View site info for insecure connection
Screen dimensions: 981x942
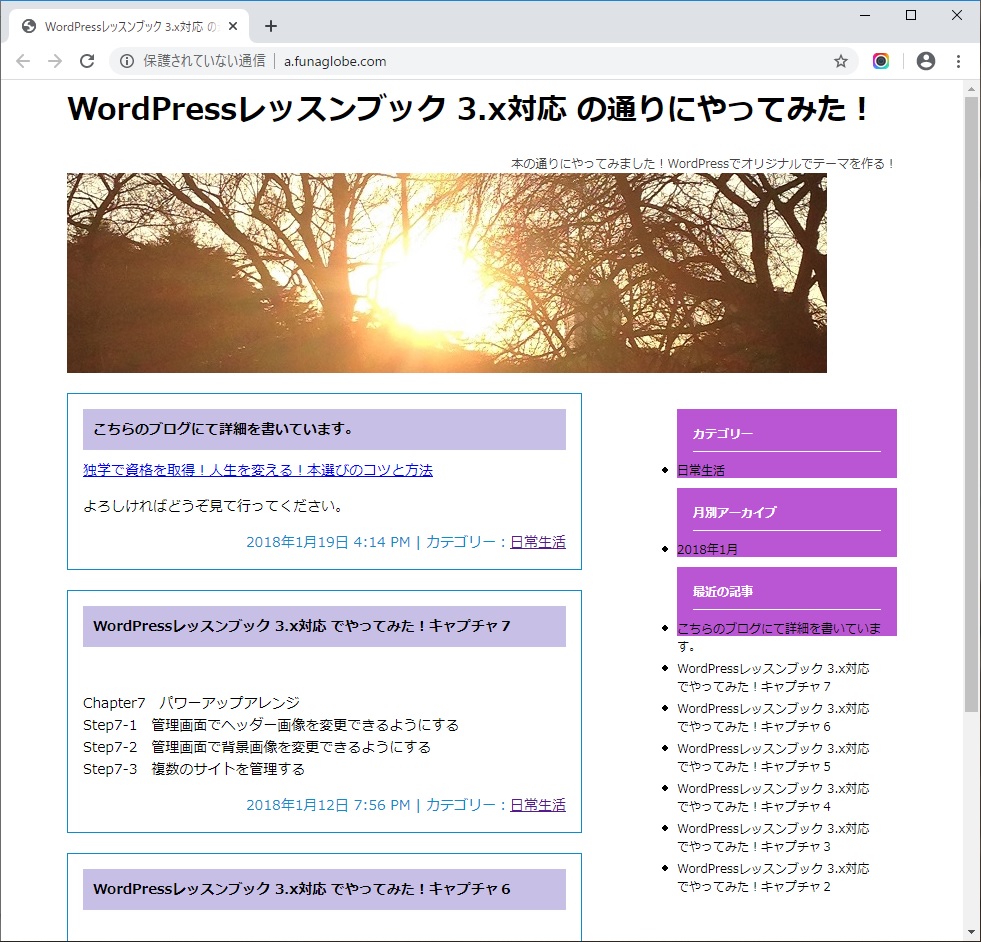pyautogui.click(x=127, y=61)
